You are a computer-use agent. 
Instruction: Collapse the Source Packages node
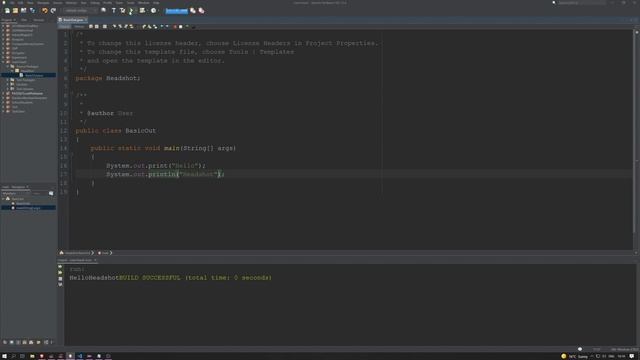pyautogui.click(x=7, y=66)
